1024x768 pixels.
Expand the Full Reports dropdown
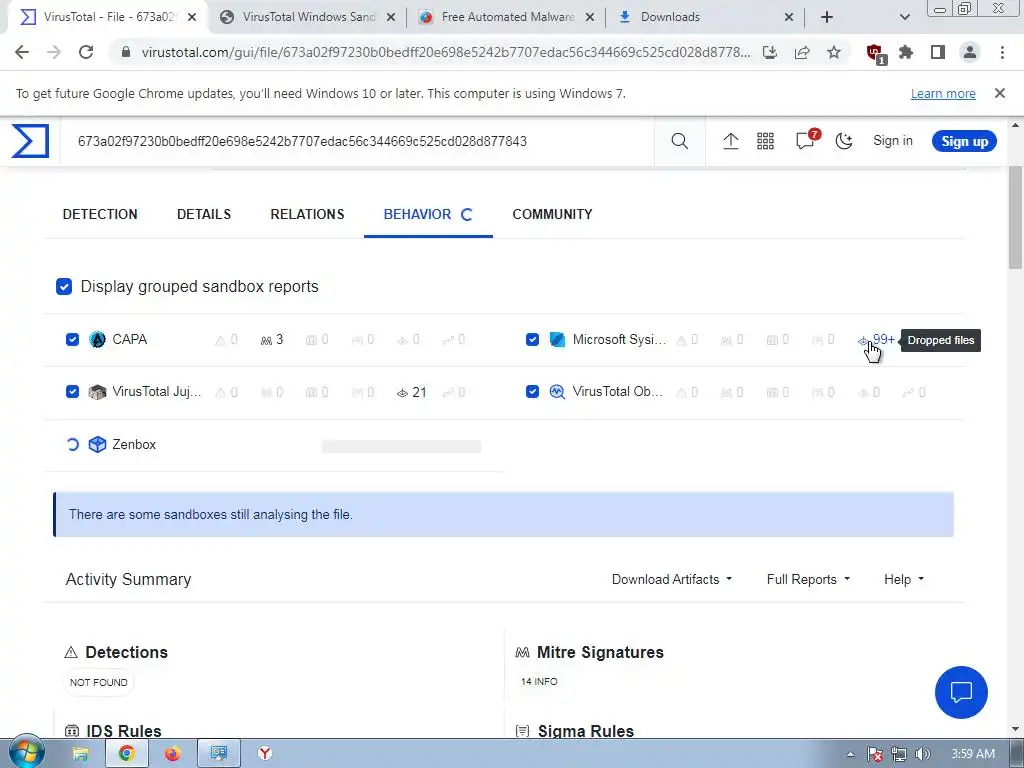pyautogui.click(x=808, y=579)
